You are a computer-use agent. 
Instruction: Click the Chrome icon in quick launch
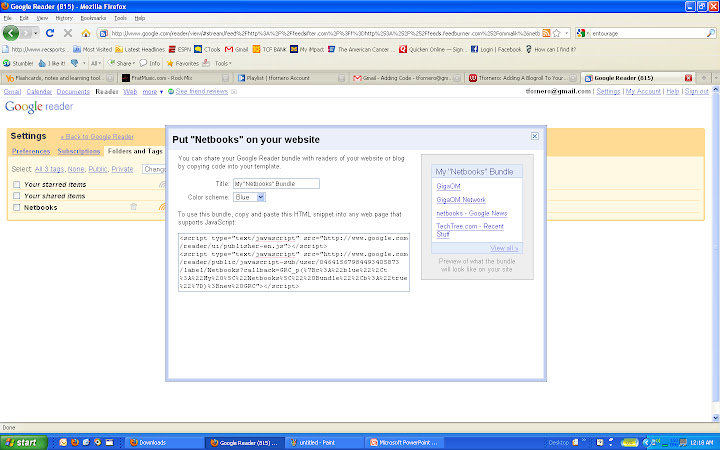[x=97, y=442]
